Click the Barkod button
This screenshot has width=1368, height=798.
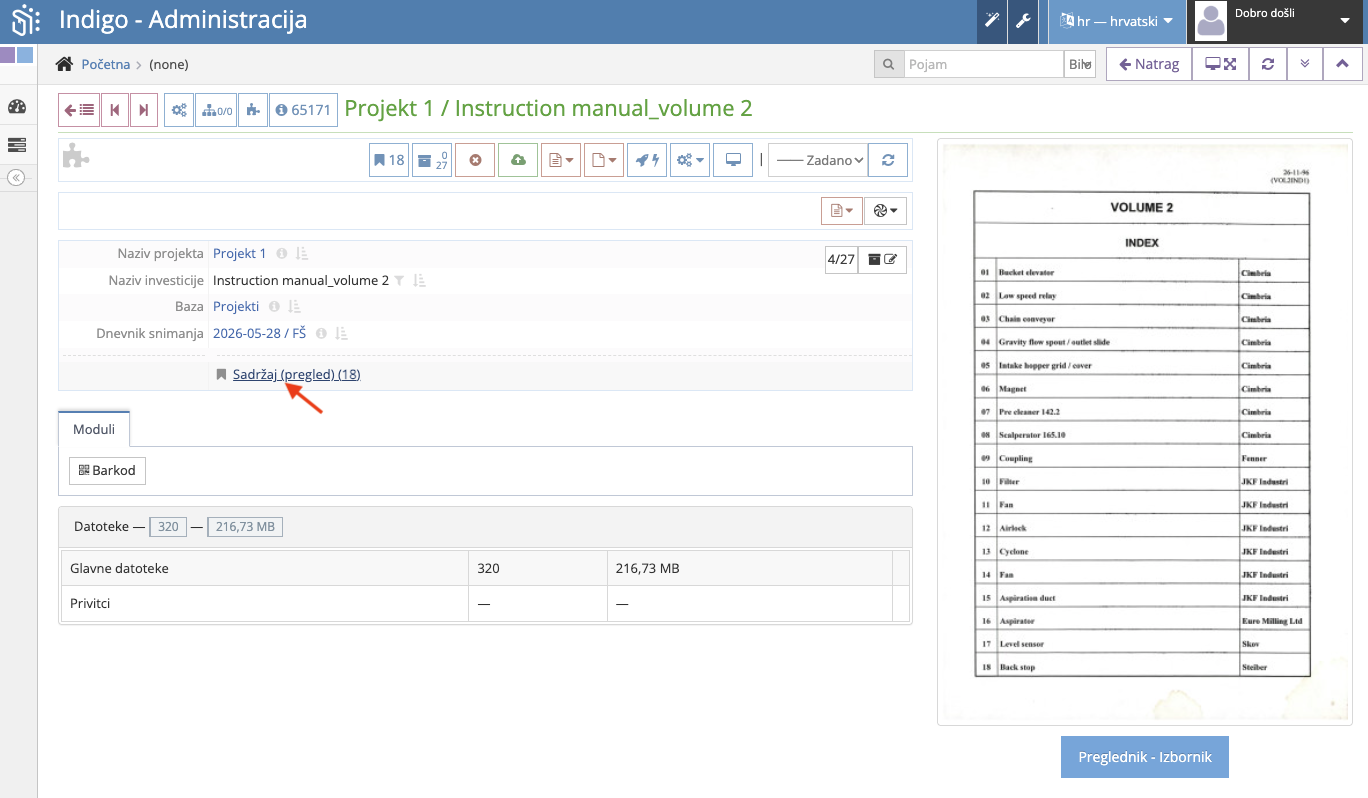point(107,470)
